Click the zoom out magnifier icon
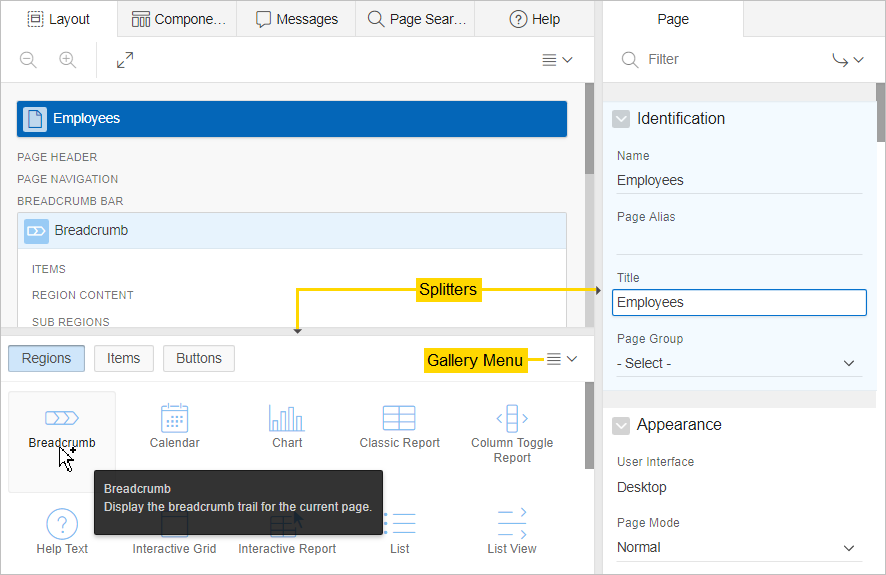 (28, 60)
